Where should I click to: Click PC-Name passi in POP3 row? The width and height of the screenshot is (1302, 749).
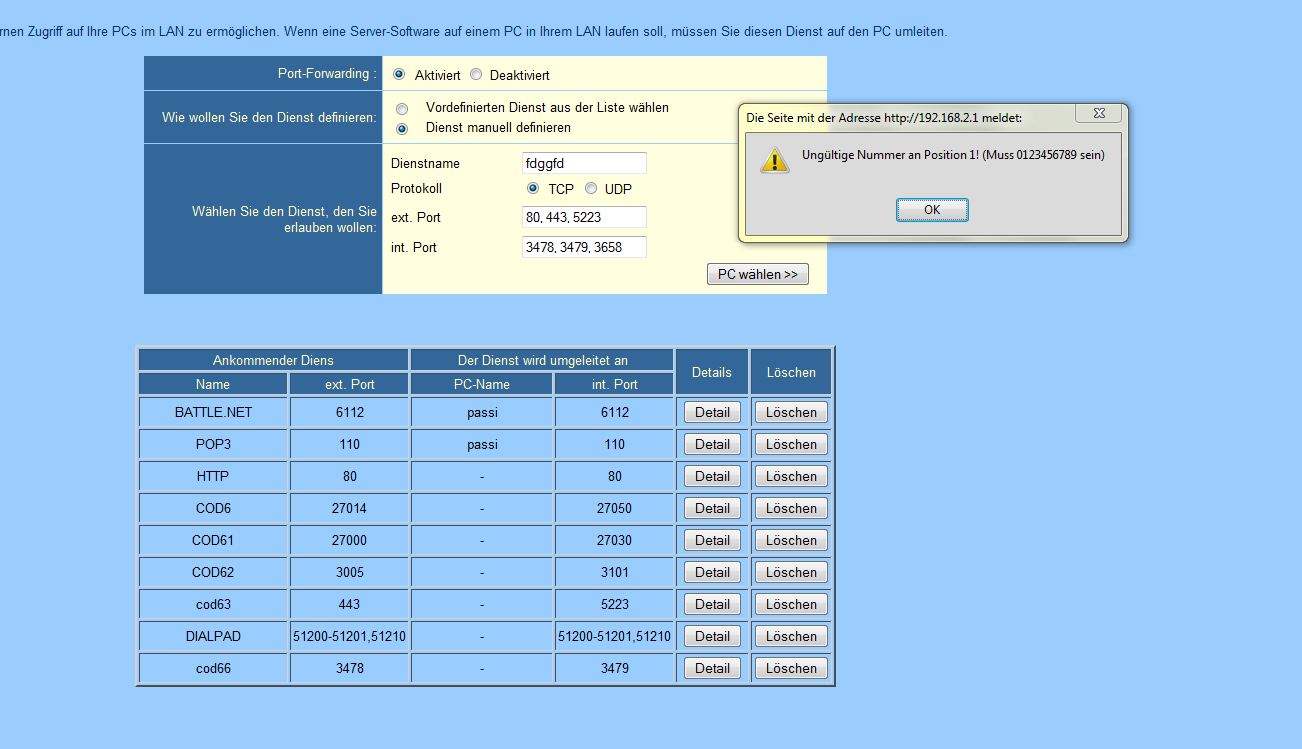pyautogui.click(x=482, y=444)
